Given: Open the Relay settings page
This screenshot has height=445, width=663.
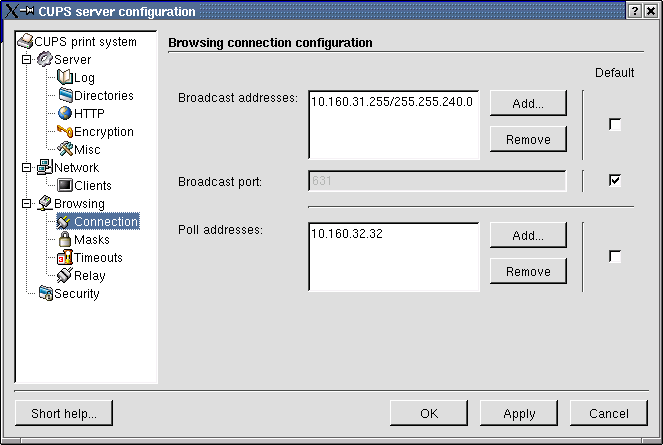Looking at the screenshot, I should (x=89, y=276).
